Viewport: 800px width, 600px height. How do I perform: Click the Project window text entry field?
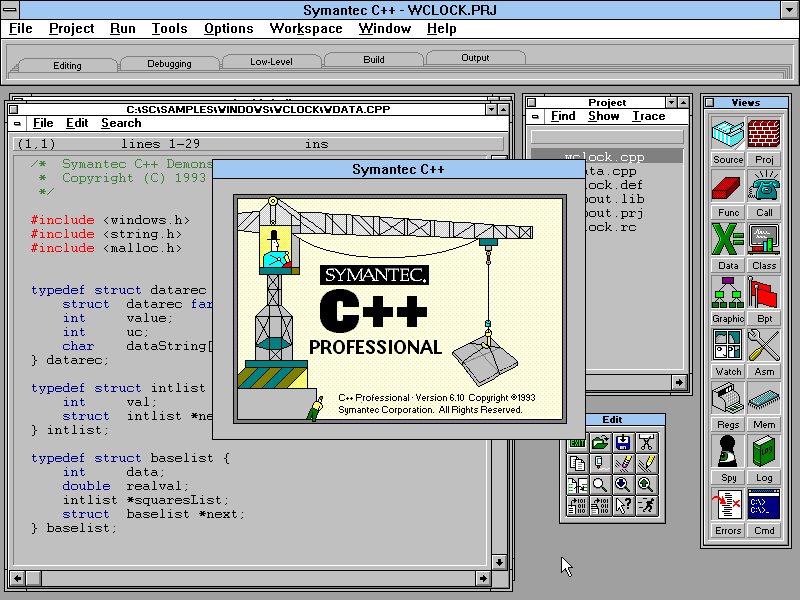tap(607, 136)
